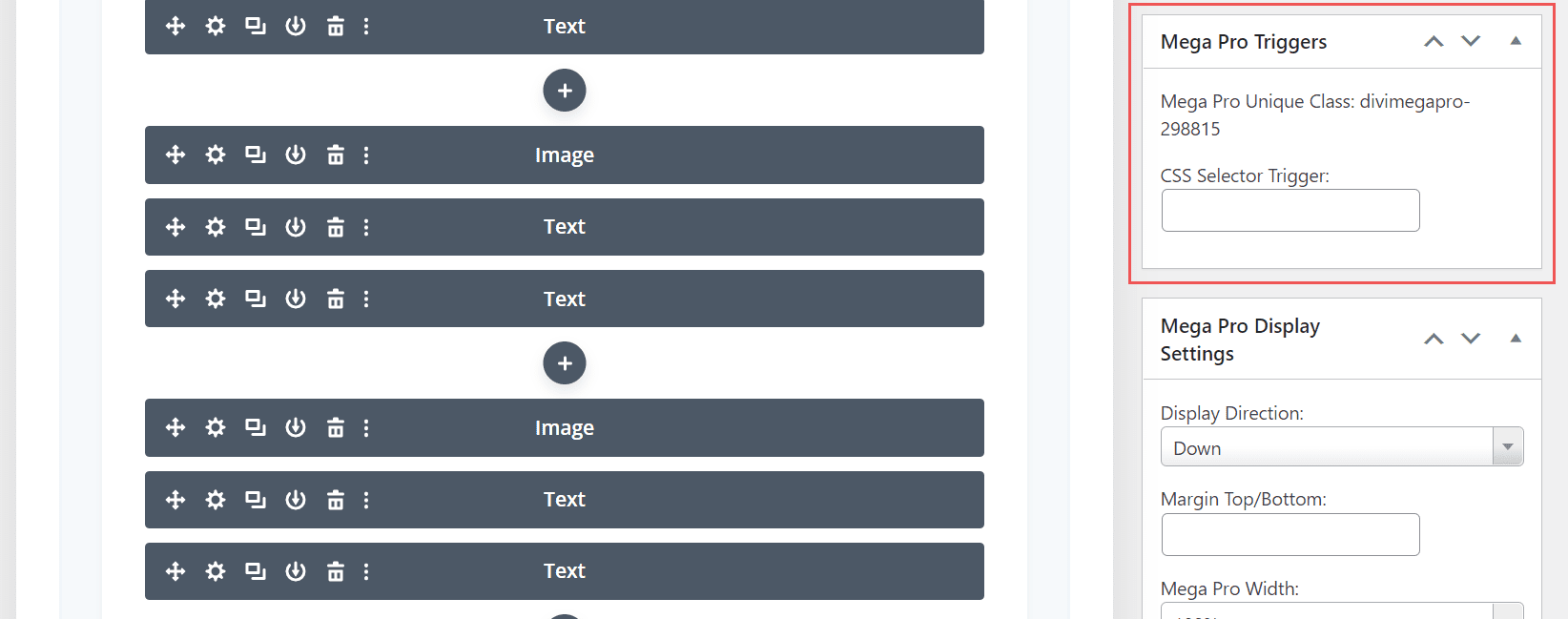Collapse the Mega Pro Display Settings panel
The width and height of the screenshot is (1568, 619).
1516,338
